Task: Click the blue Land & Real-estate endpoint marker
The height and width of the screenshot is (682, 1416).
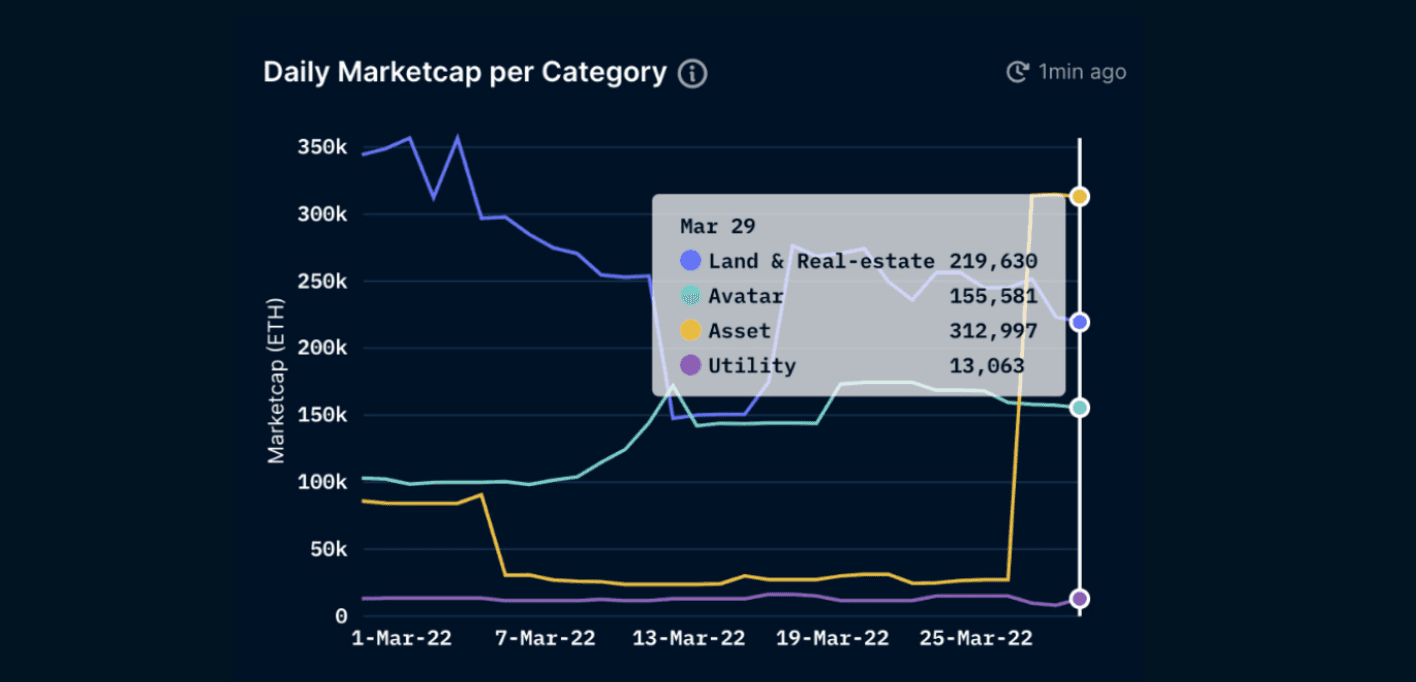Action: coord(1079,322)
